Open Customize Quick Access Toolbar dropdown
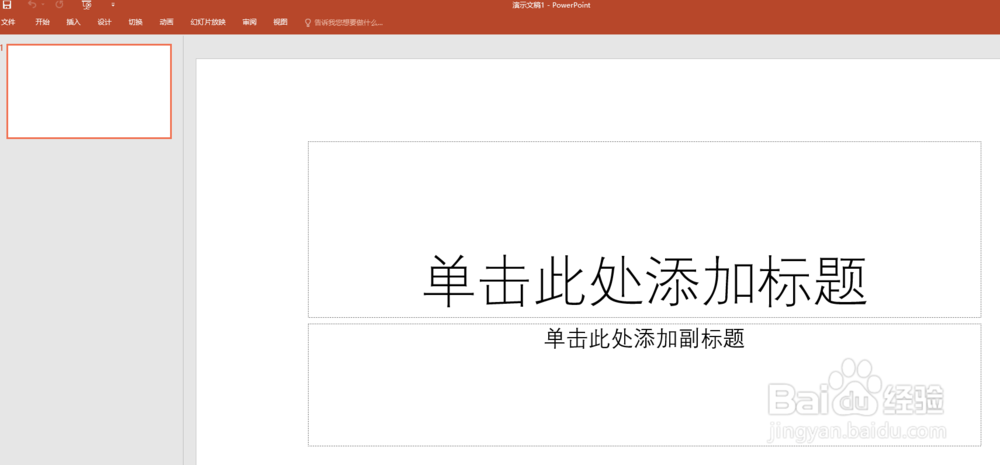1000x465 pixels. coord(113,5)
